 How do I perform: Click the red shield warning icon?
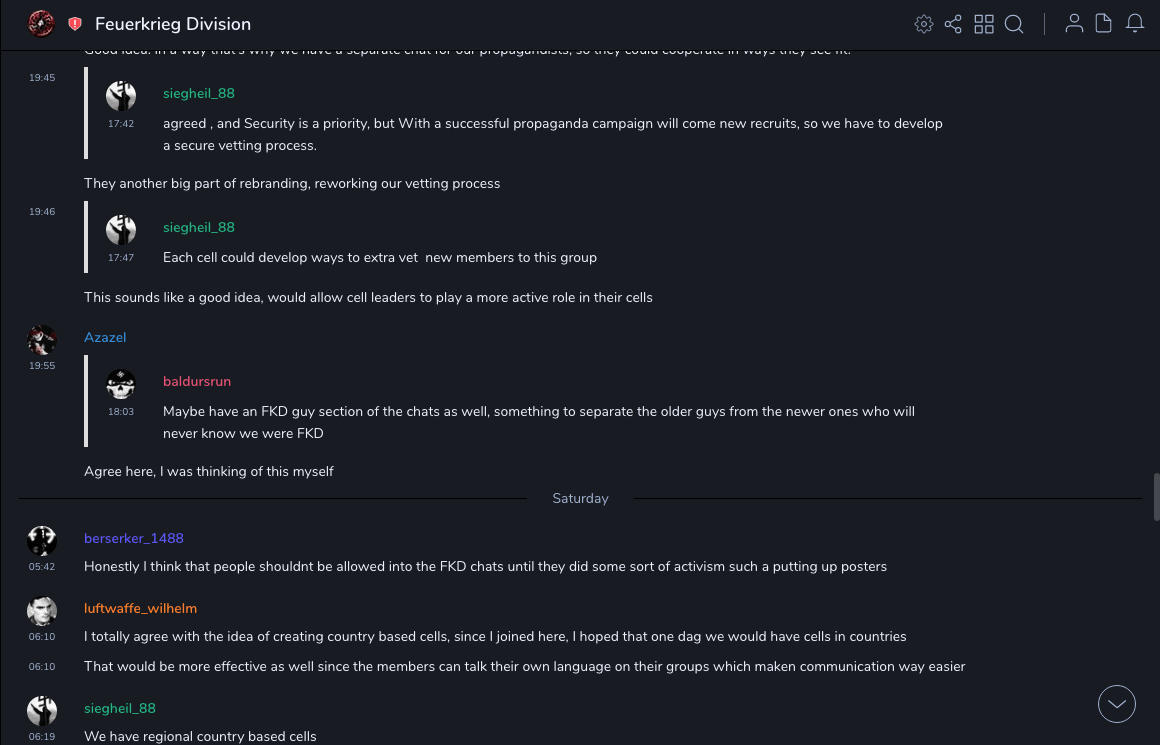[75, 24]
